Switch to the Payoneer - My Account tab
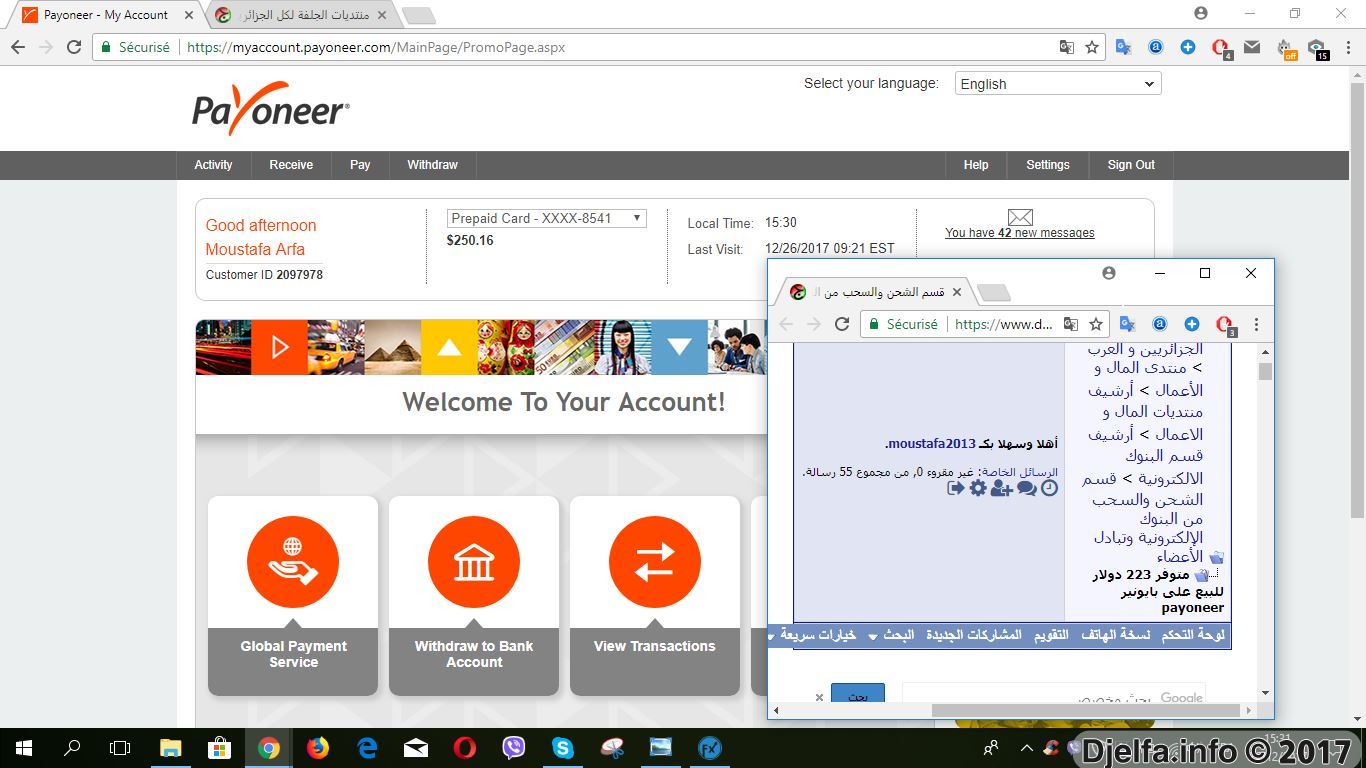Viewport: 1366px width, 768px height. [x=105, y=15]
